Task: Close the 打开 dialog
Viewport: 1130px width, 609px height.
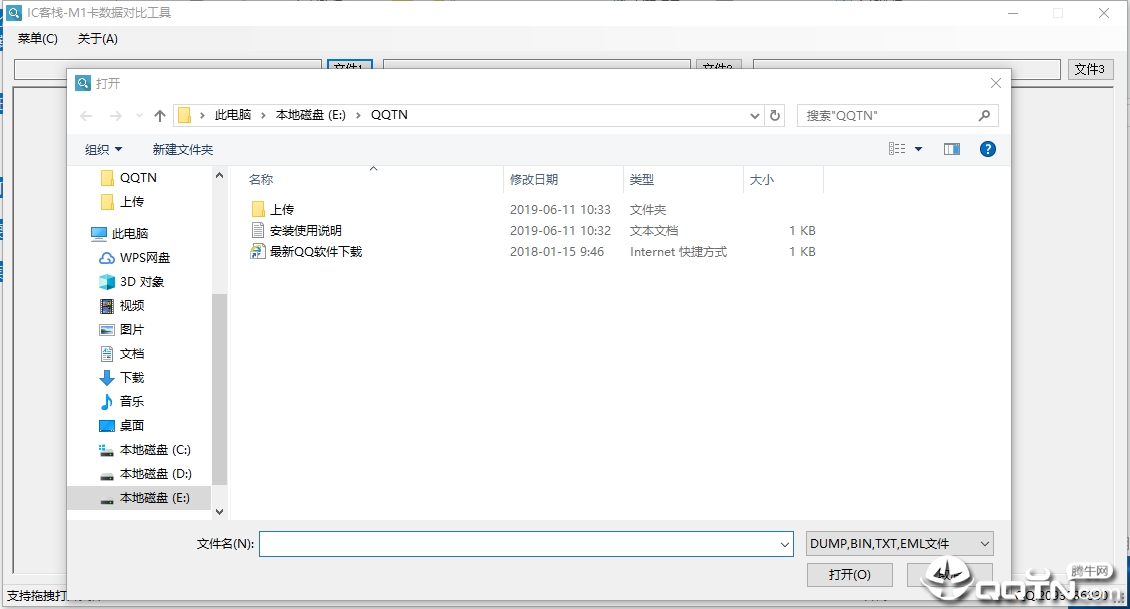Action: 995,84
